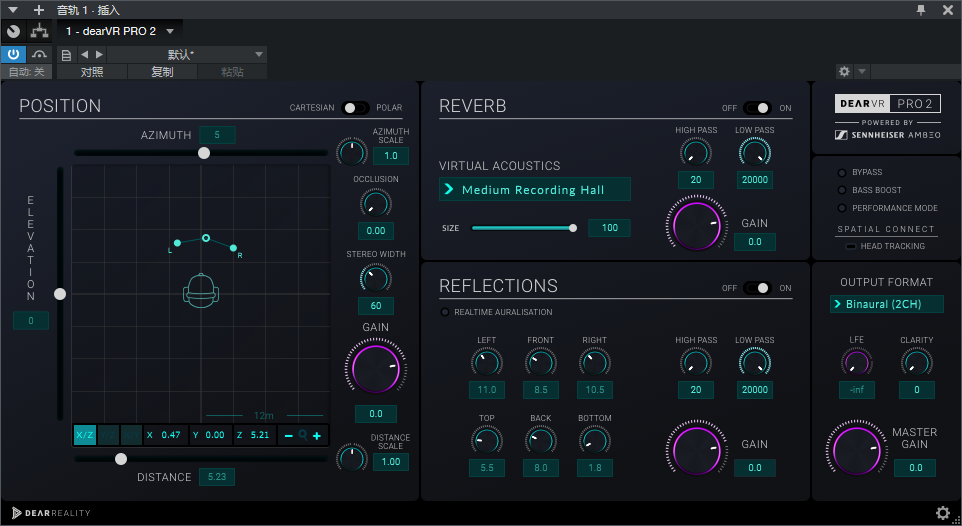Open the Medium Recording Hall acoustics dropdown
The height and width of the screenshot is (526, 962).
534,189
